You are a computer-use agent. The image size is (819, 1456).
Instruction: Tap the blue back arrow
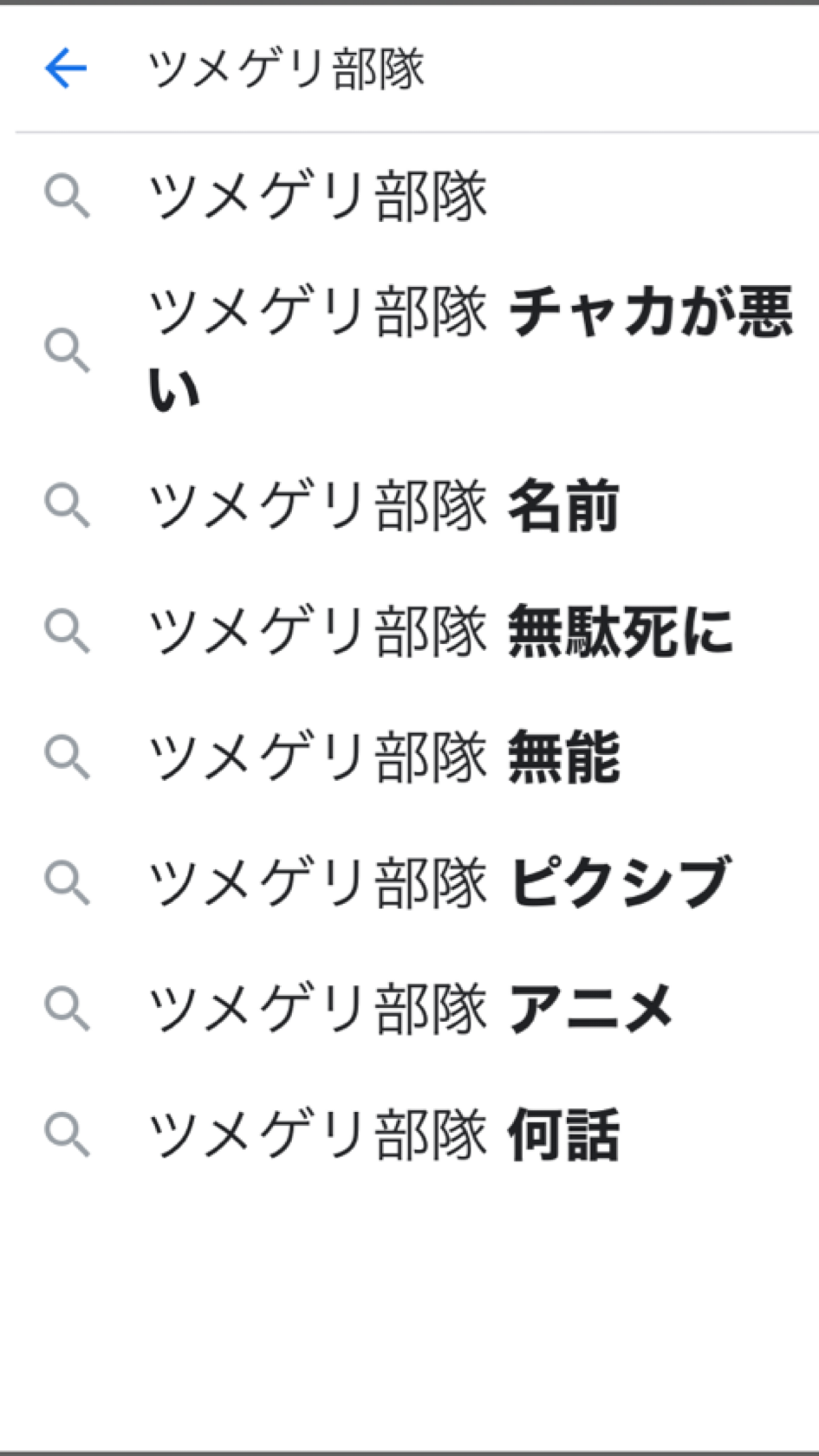(66, 68)
